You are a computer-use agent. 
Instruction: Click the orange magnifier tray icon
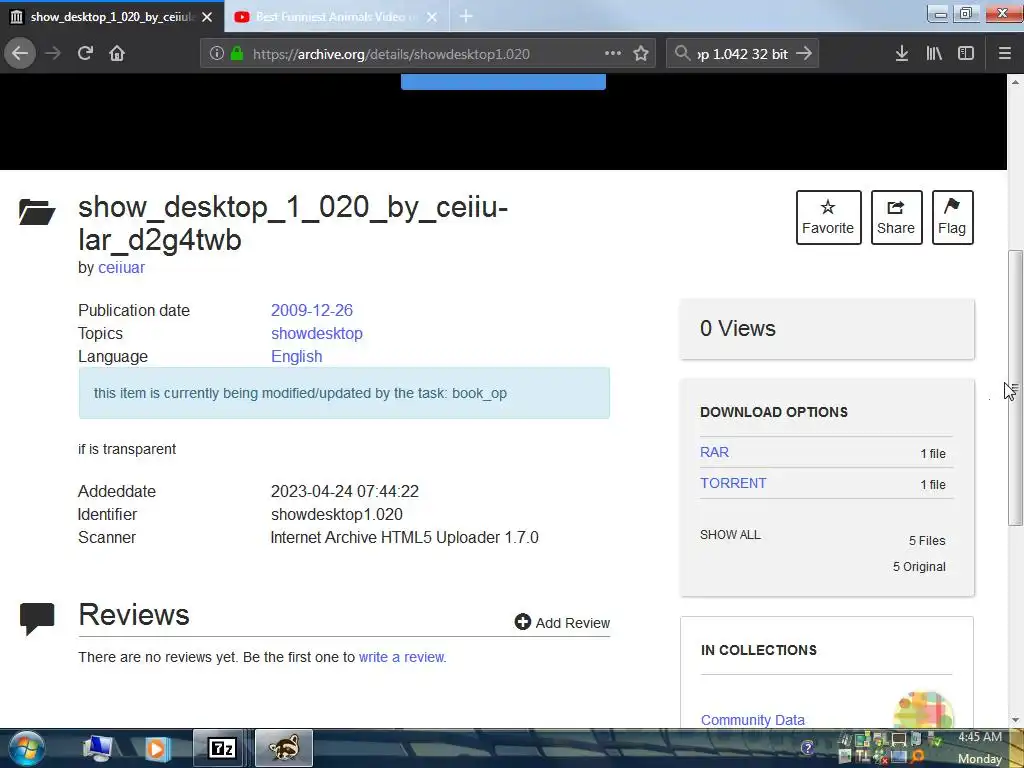point(918,756)
